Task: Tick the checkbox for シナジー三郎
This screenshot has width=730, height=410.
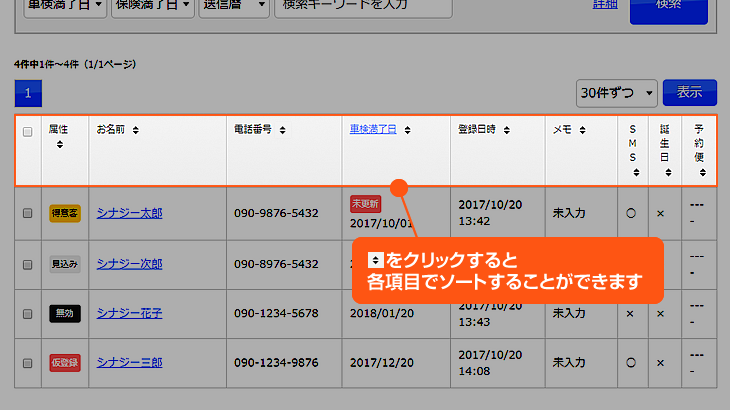Action: coord(28,362)
